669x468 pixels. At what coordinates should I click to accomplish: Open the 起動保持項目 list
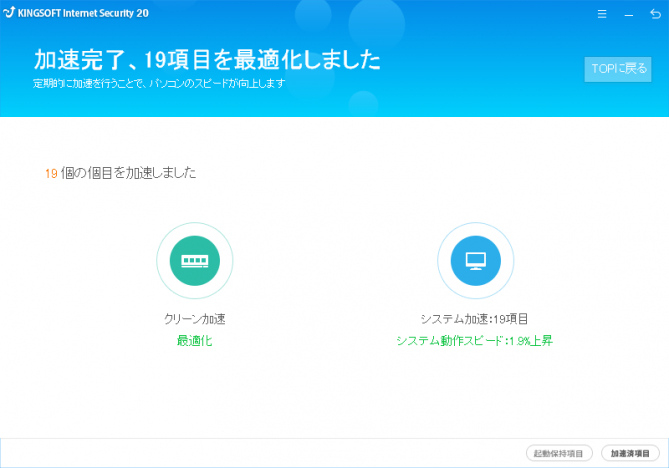point(561,453)
